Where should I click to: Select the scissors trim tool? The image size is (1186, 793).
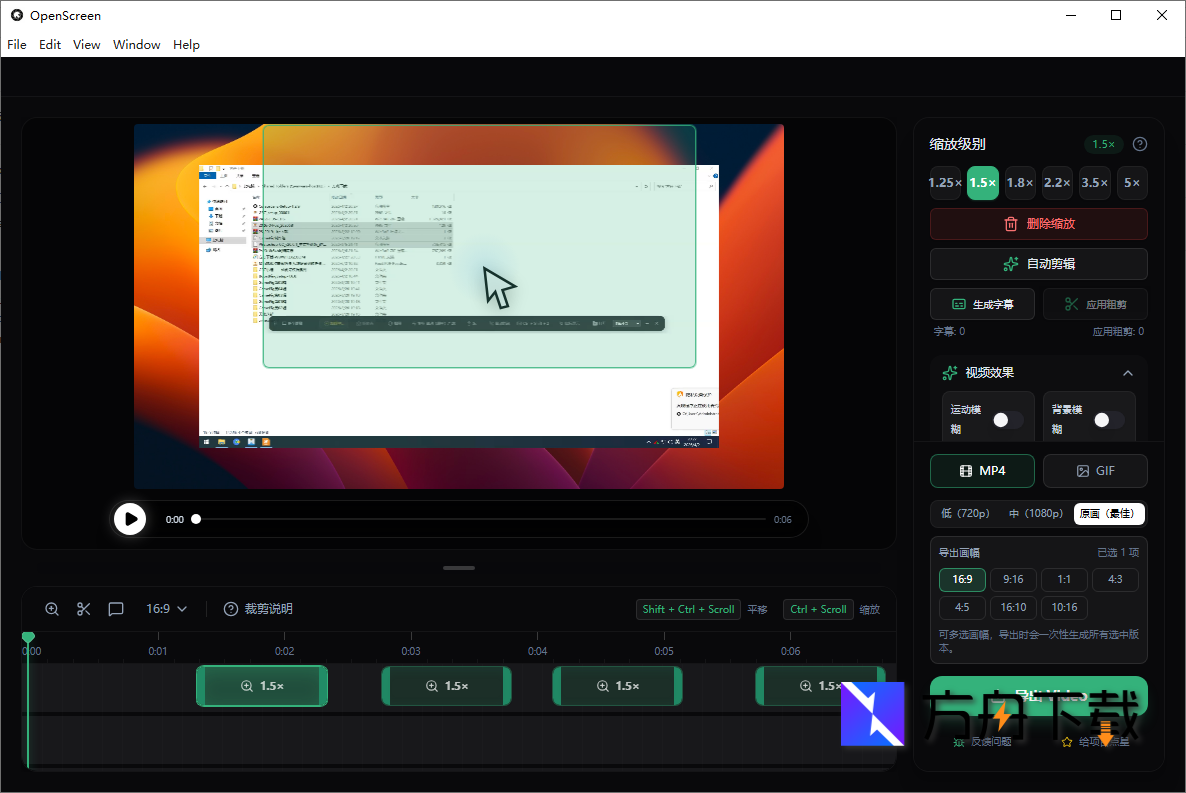pos(84,609)
